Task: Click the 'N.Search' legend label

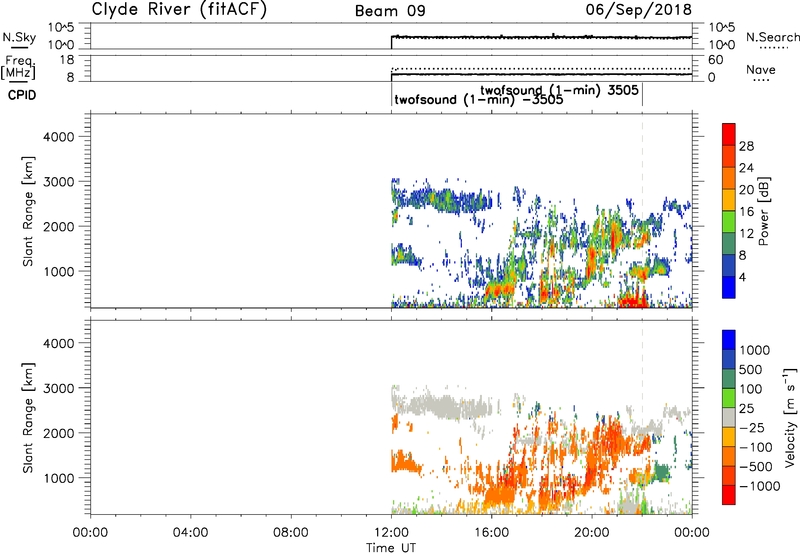Action: tap(772, 37)
